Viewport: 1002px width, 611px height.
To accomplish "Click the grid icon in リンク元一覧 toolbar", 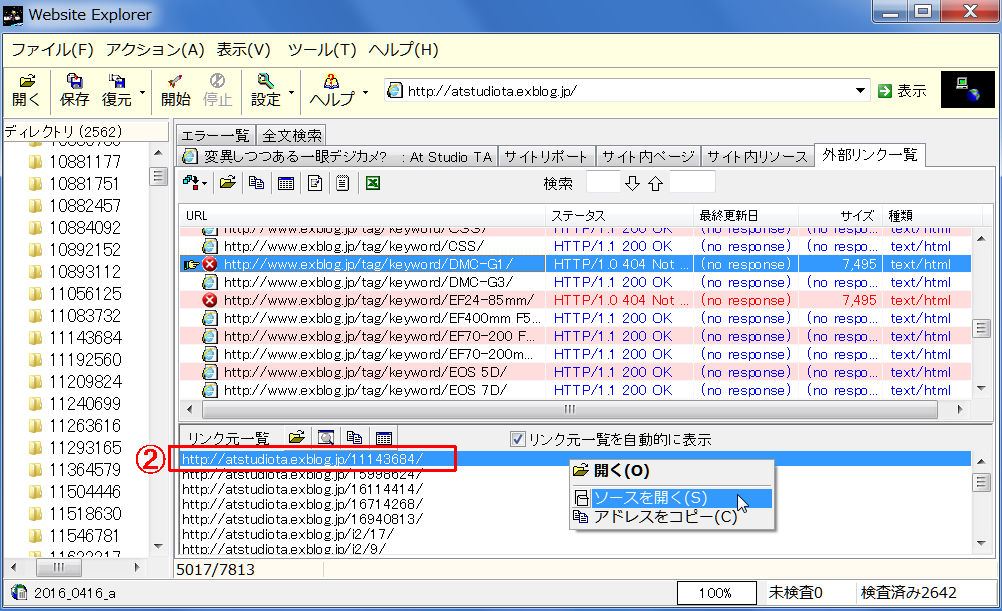I will tap(383, 438).
